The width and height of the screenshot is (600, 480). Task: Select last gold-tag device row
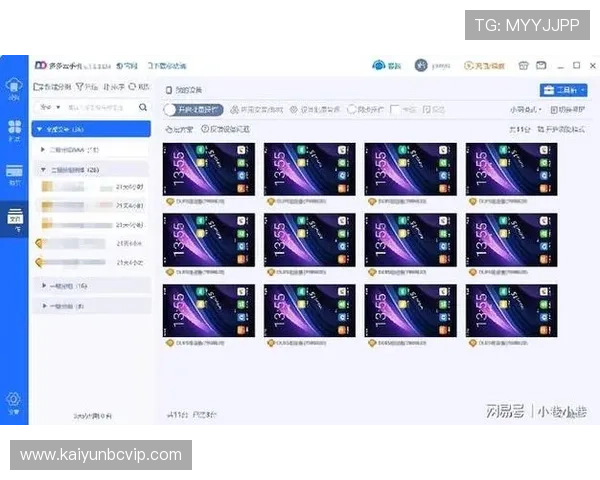92,262
